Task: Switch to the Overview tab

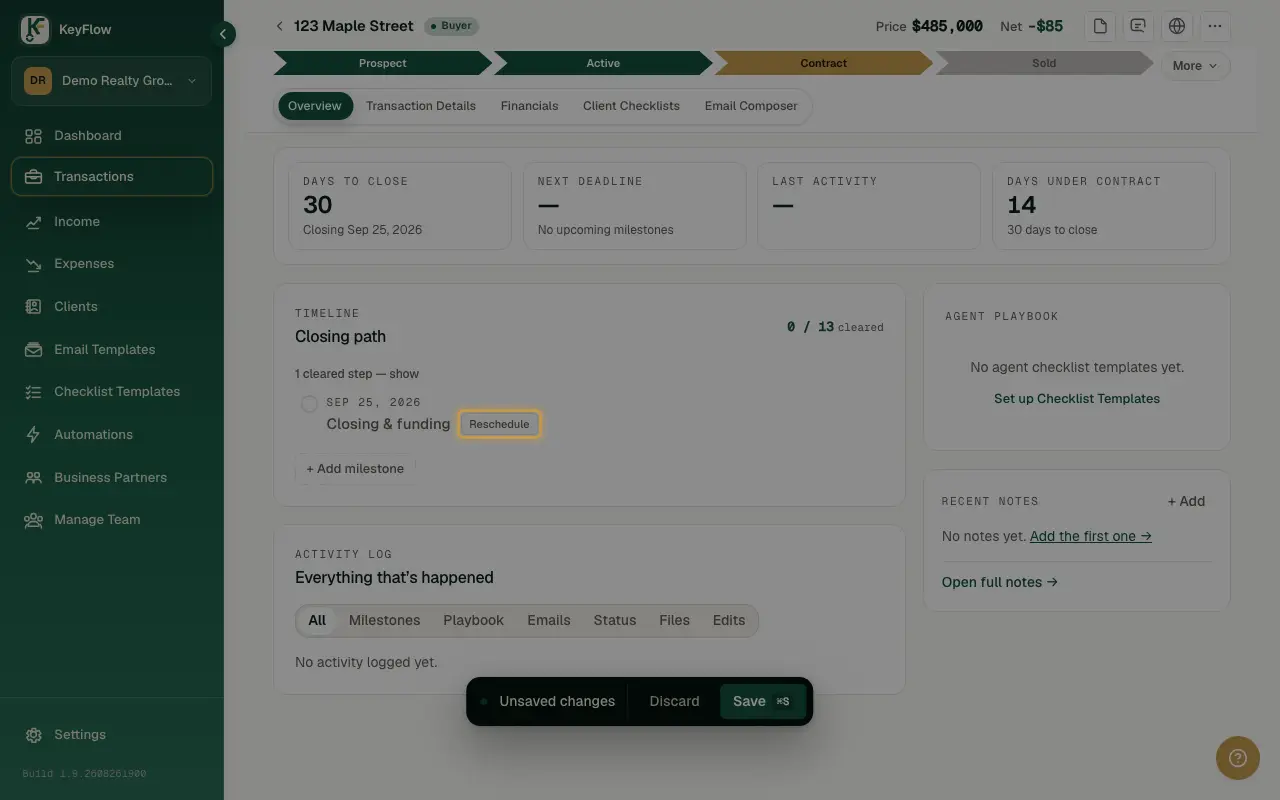Action: click(315, 106)
